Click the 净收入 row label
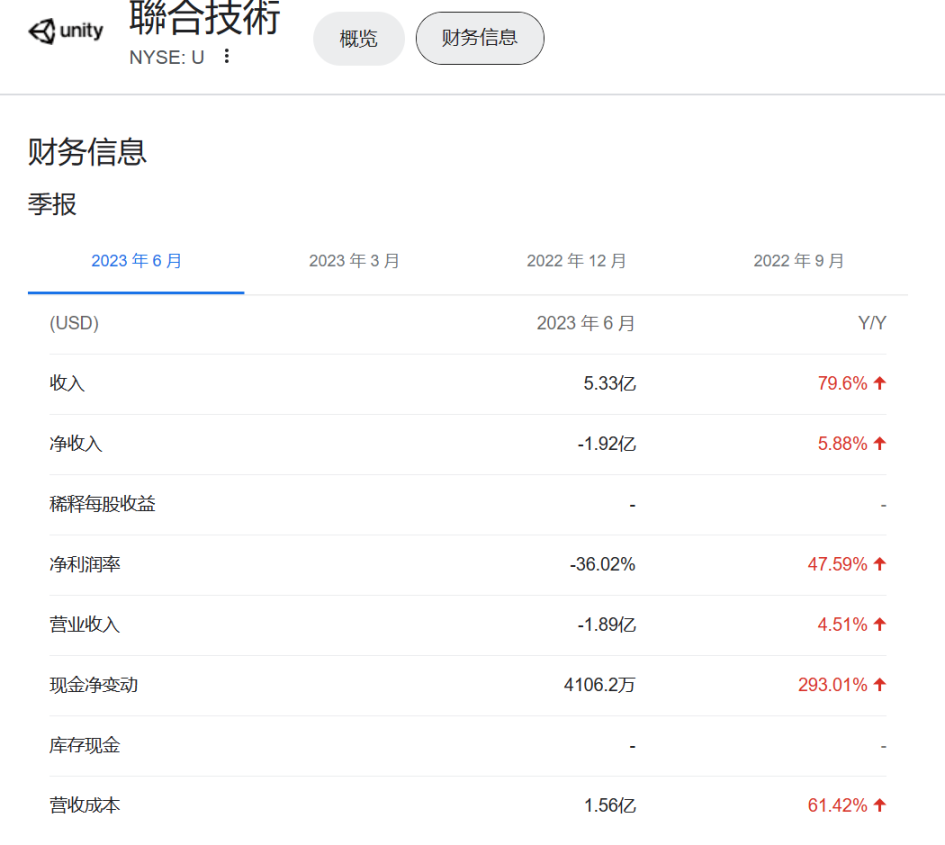Screen dimensions: 945x845 (x=76, y=444)
